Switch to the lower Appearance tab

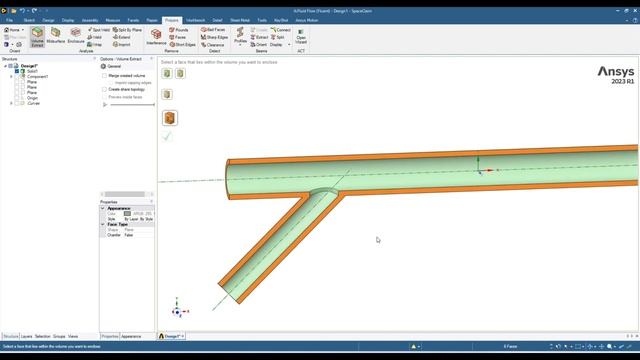(x=131, y=336)
